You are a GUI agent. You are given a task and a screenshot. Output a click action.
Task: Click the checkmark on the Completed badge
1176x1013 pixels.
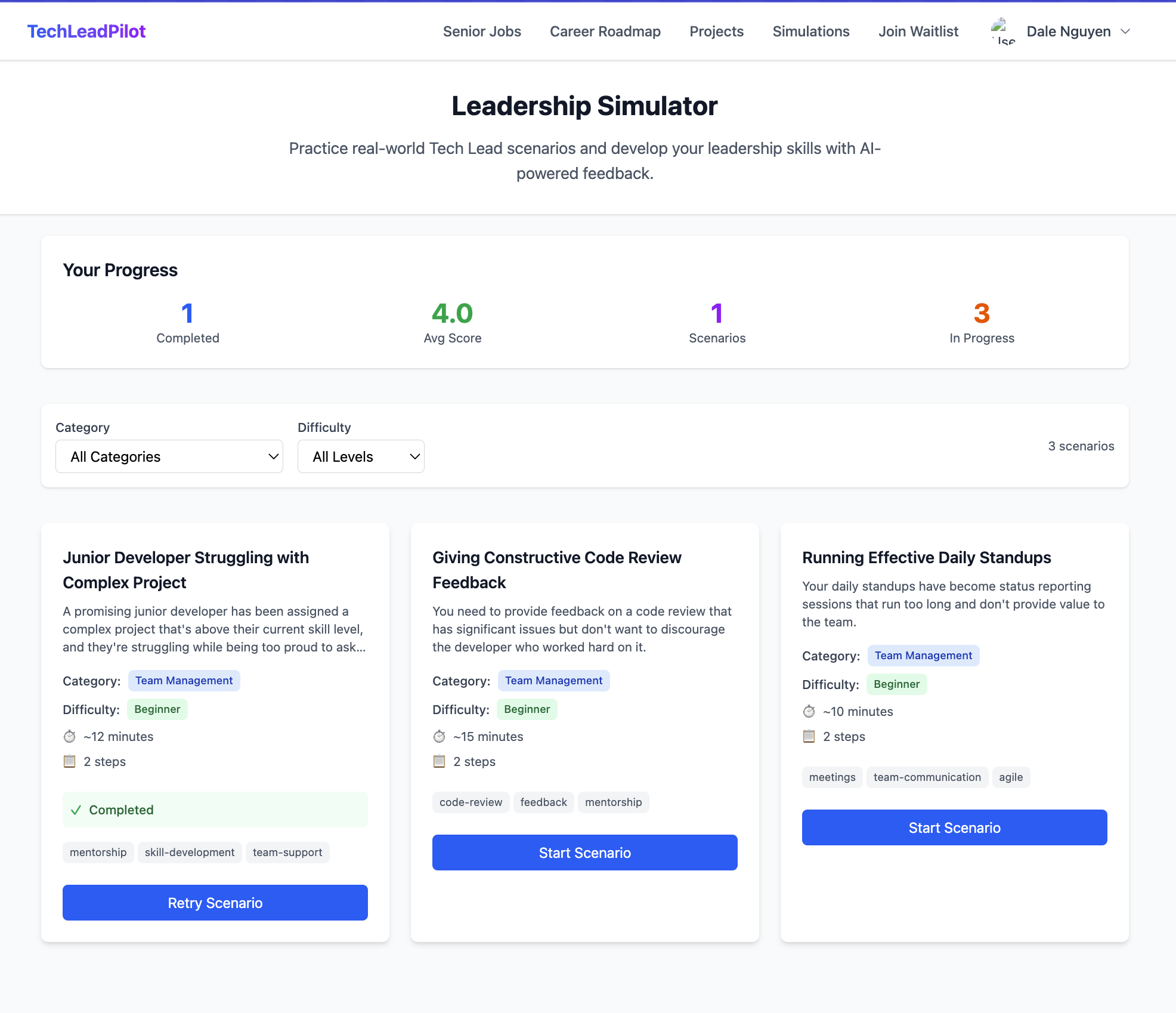point(76,810)
